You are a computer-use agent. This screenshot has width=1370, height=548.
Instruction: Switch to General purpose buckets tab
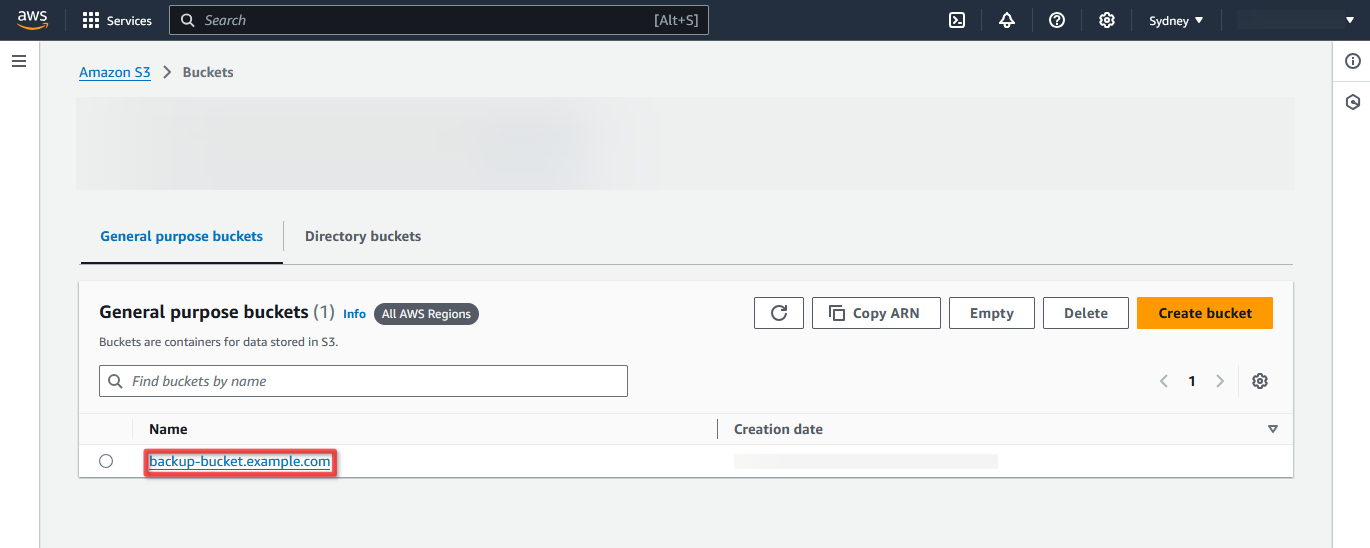coord(182,237)
